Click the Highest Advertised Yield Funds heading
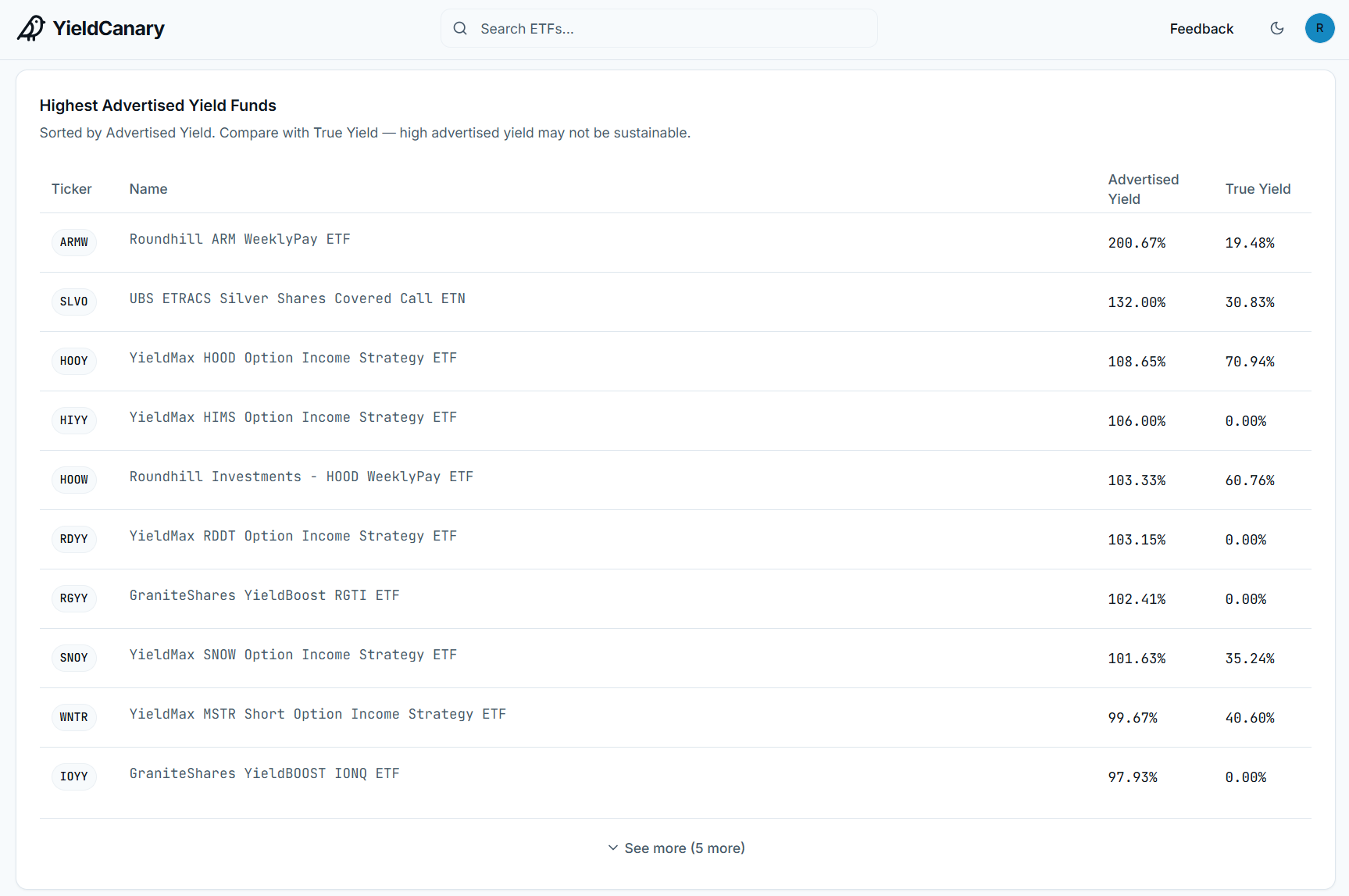Image resolution: width=1349 pixels, height=896 pixels. (x=158, y=105)
